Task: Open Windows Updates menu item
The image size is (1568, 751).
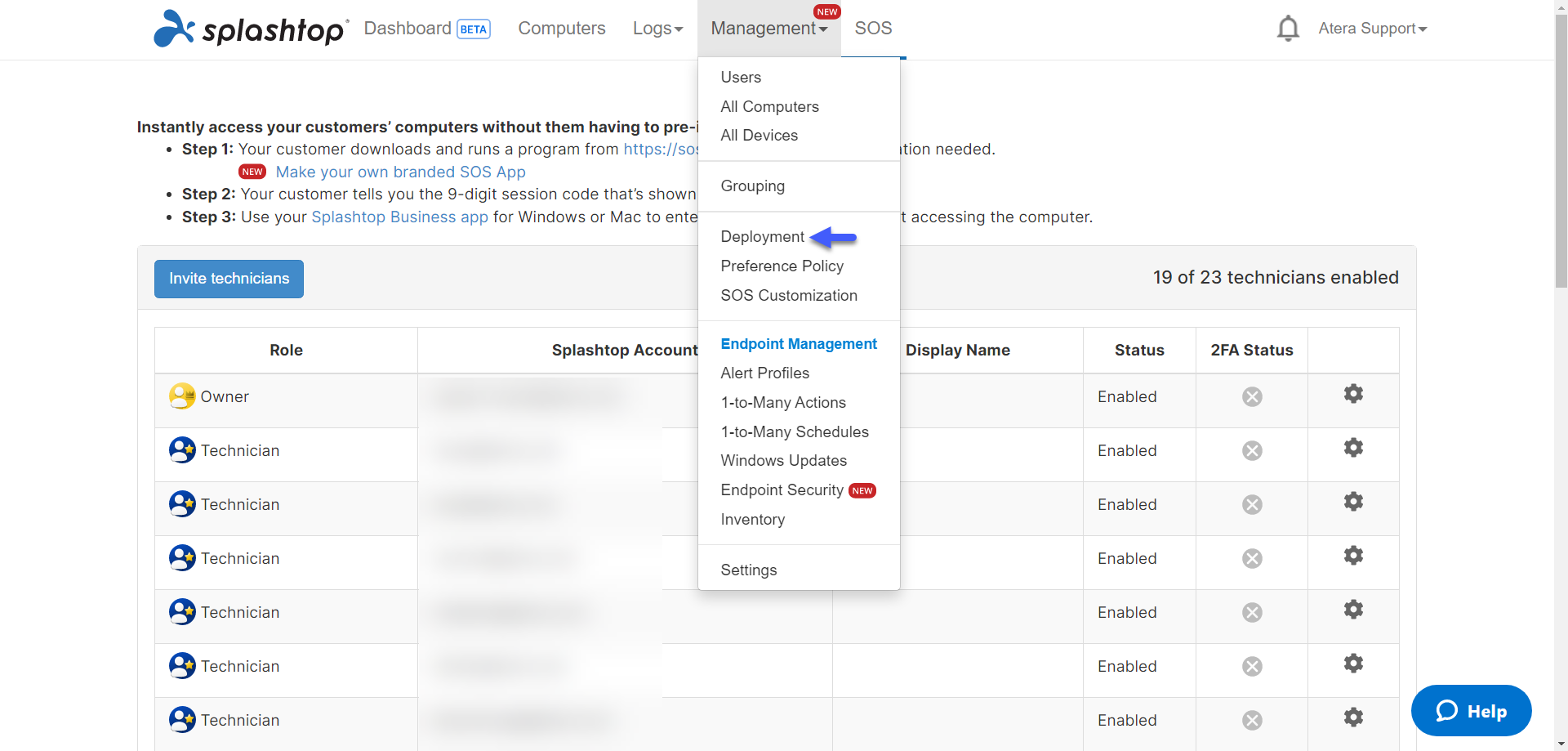Action: point(783,461)
